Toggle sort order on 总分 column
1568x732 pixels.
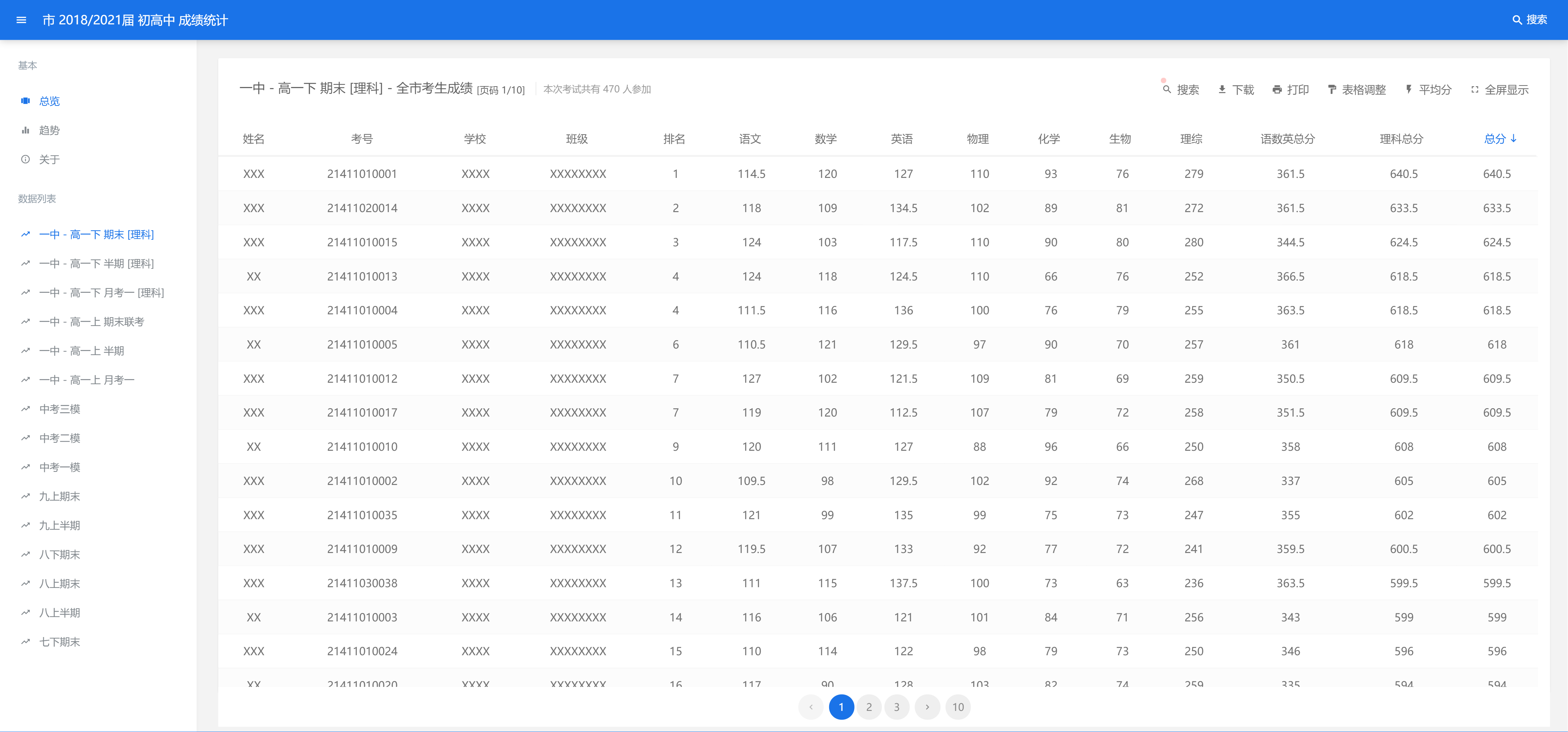1495,139
